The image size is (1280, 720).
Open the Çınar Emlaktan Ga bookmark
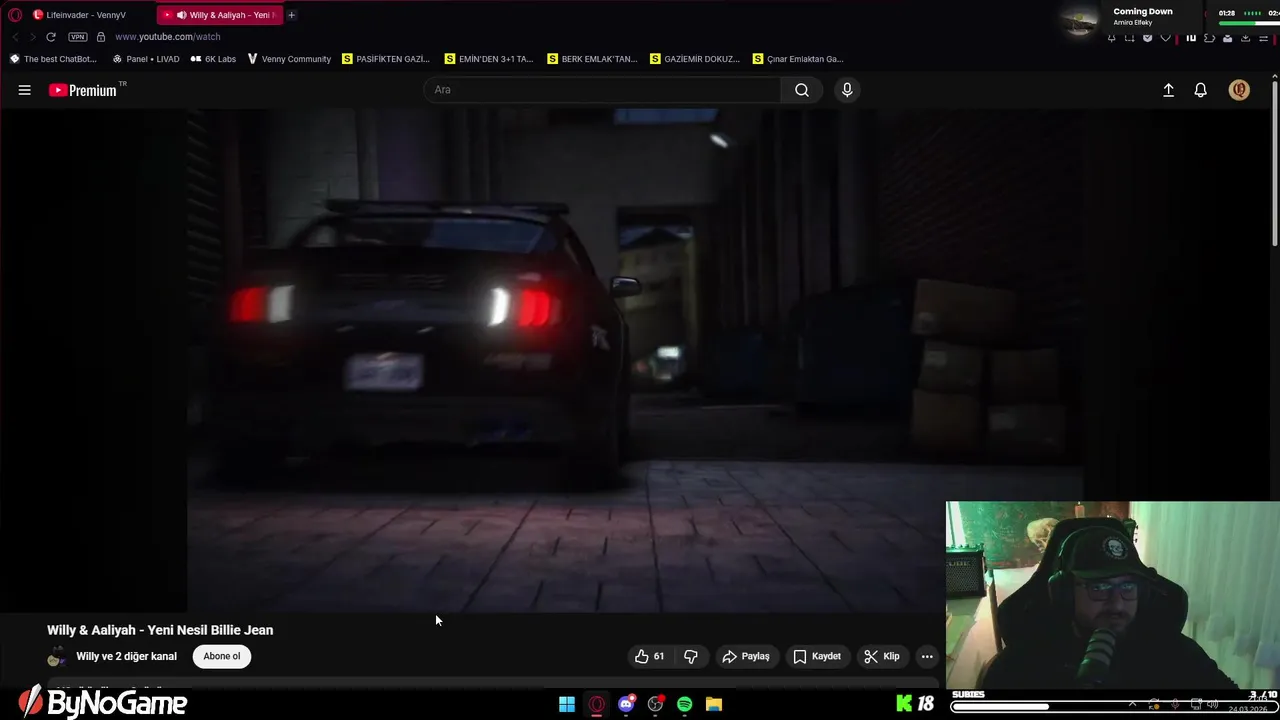coord(798,59)
